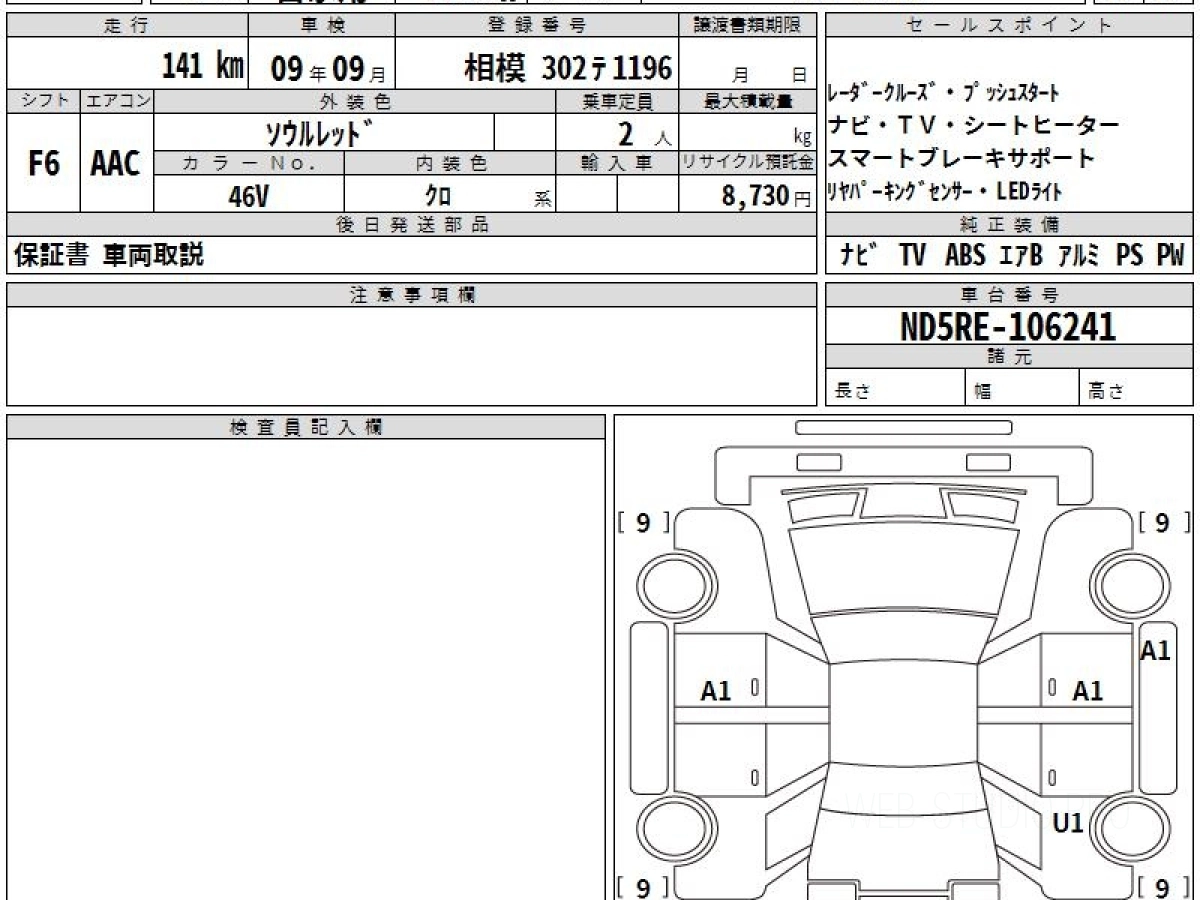The height and width of the screenshot is (900, 1200).
Task: Select chassis number ND5RE-106241
Action: [x=1008, y=325]
